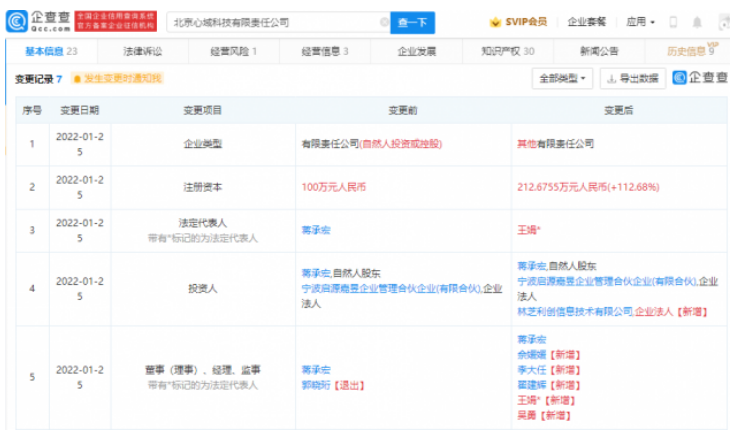Click 翟建辉 marked 新增 in row 5
This screenshot has height=437, width=748.
pos(531,385)
